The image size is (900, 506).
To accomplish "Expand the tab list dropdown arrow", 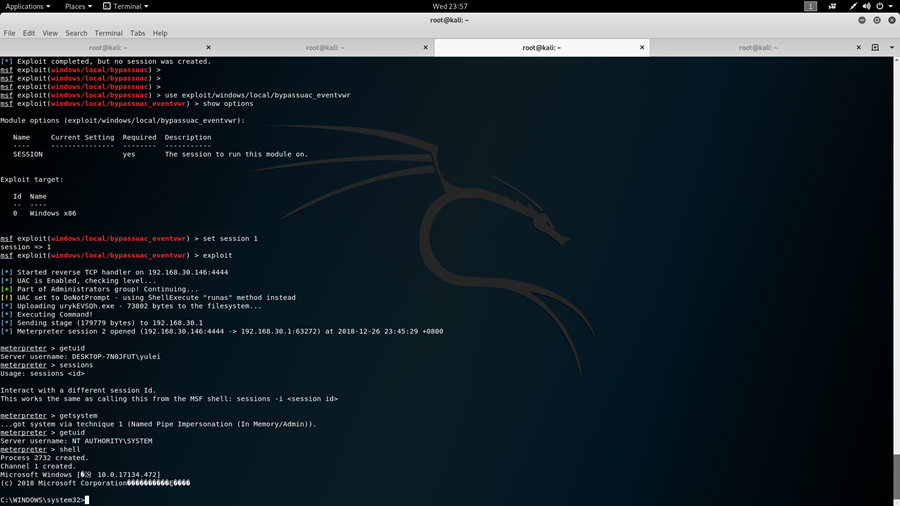I will click(x=891, y=48).
